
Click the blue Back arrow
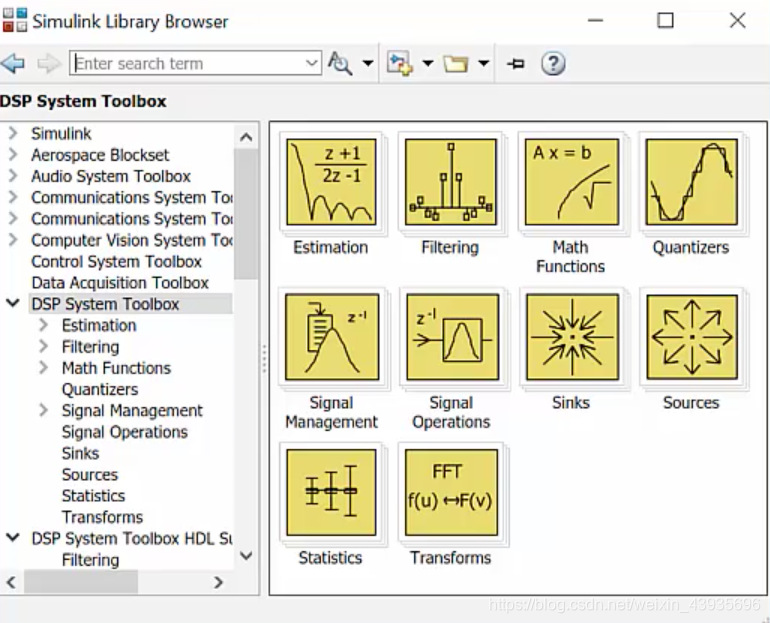[13, 63]
